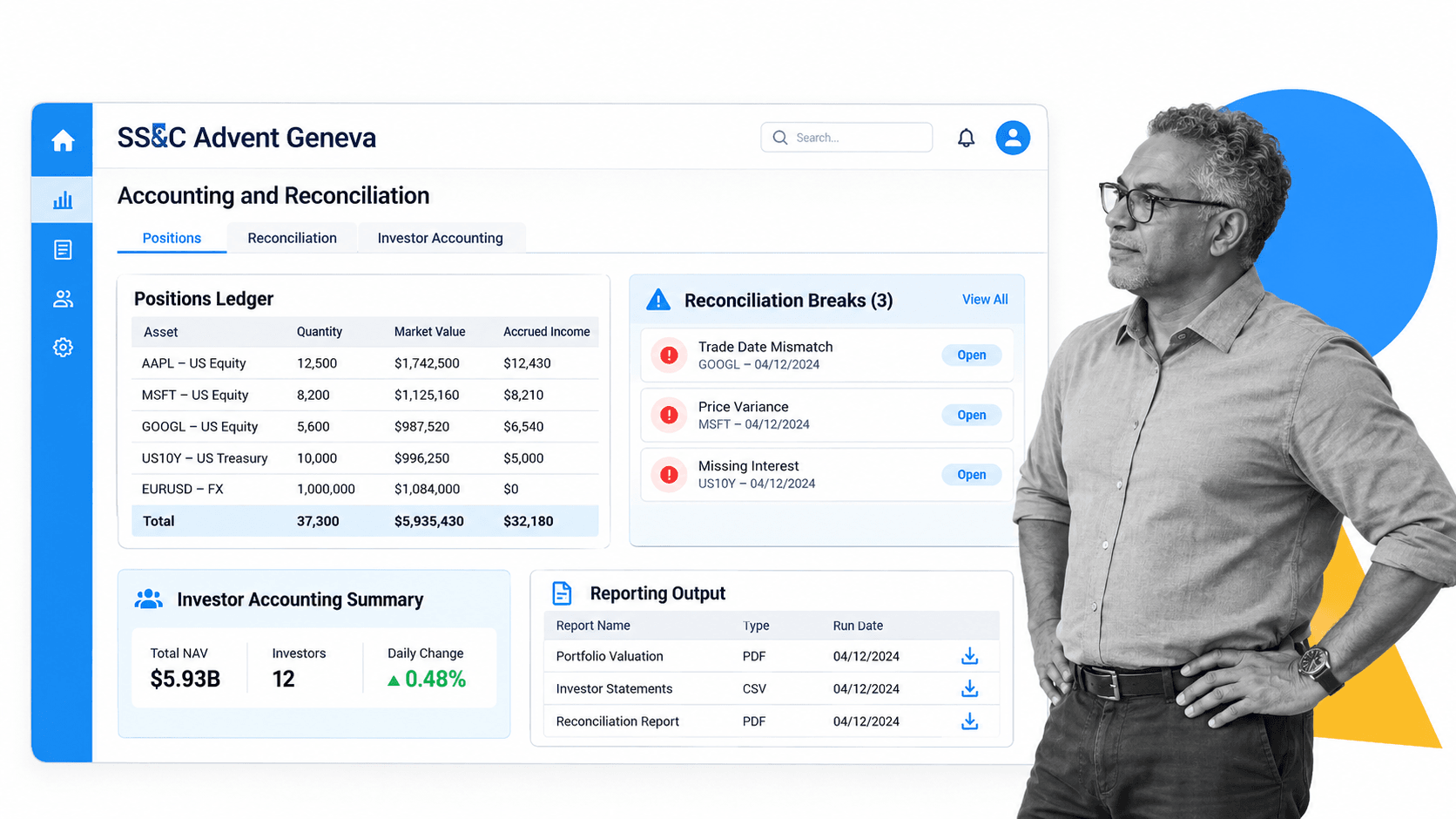
Task: Click the SS&C Advent Geneva title
Action: coord(246,138)
